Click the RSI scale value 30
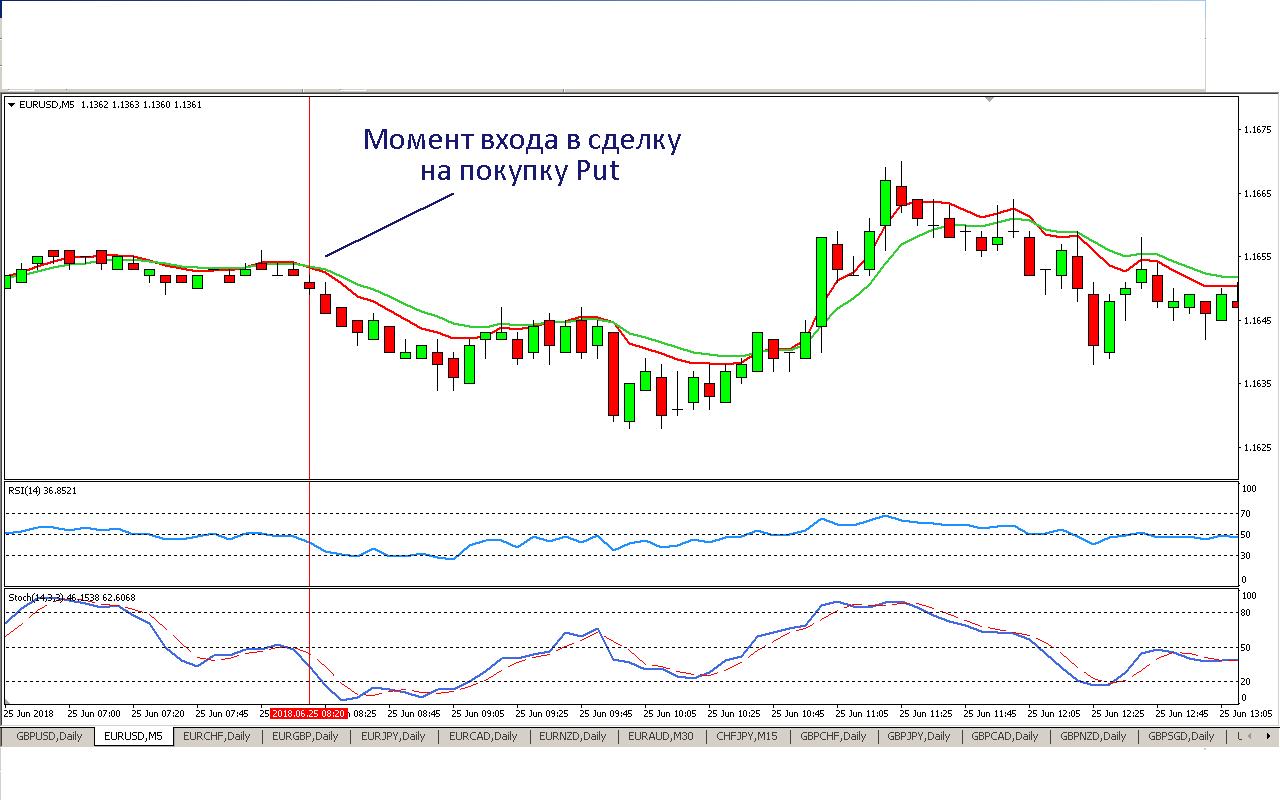 pos(1247,556)
